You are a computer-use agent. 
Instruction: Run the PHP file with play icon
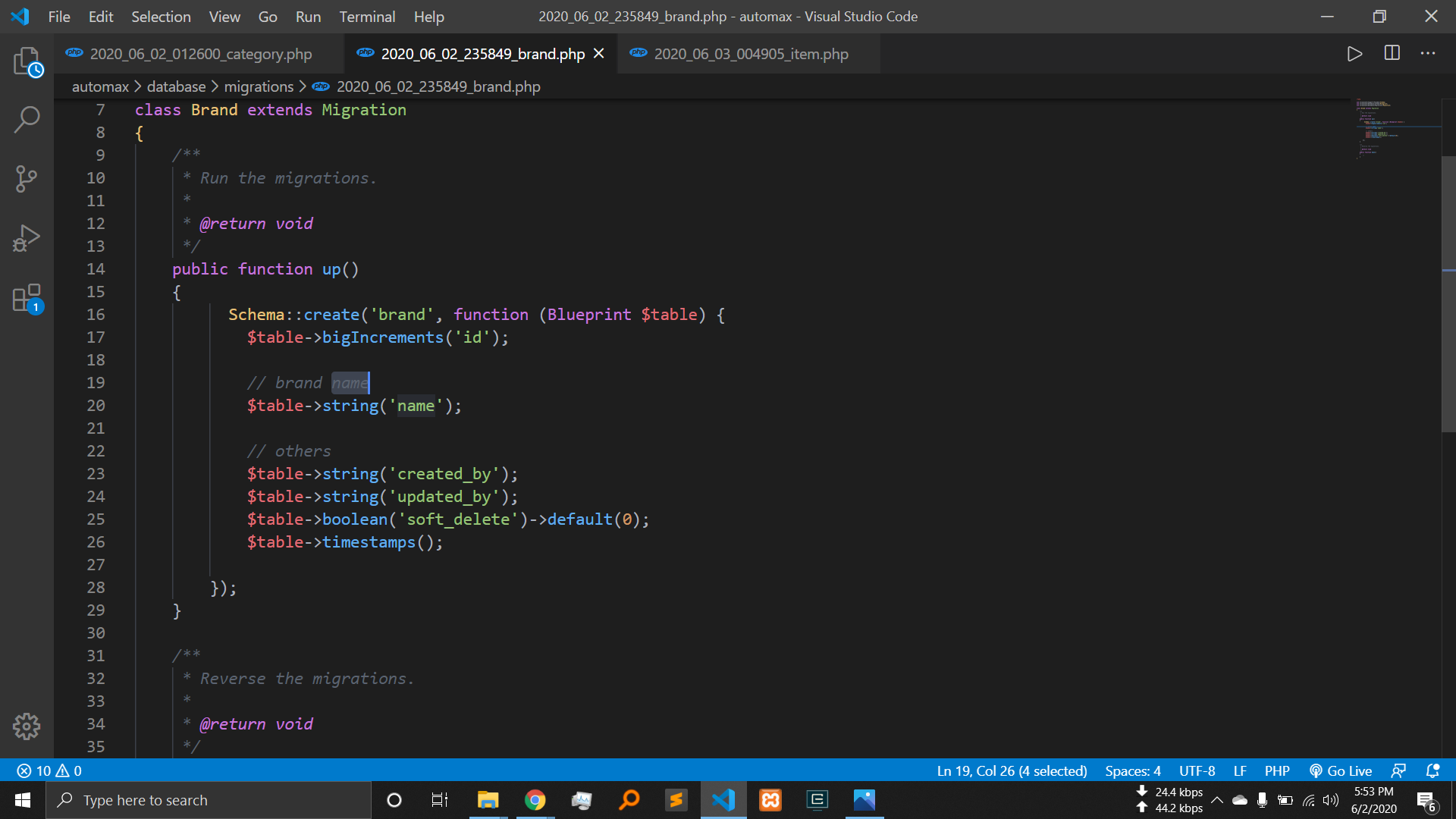(1354, 54)
